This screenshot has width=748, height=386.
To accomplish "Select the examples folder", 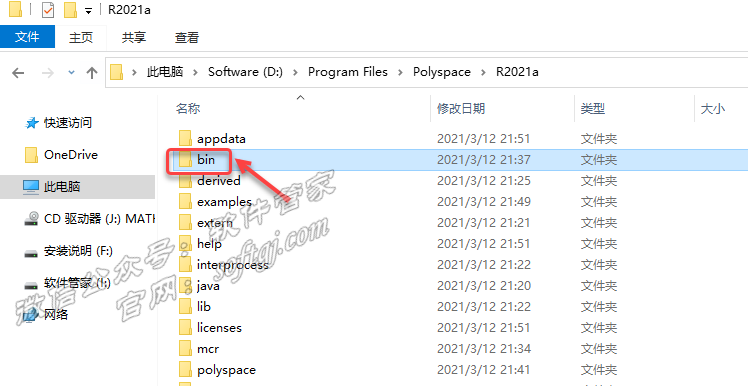I will (224, 202).
